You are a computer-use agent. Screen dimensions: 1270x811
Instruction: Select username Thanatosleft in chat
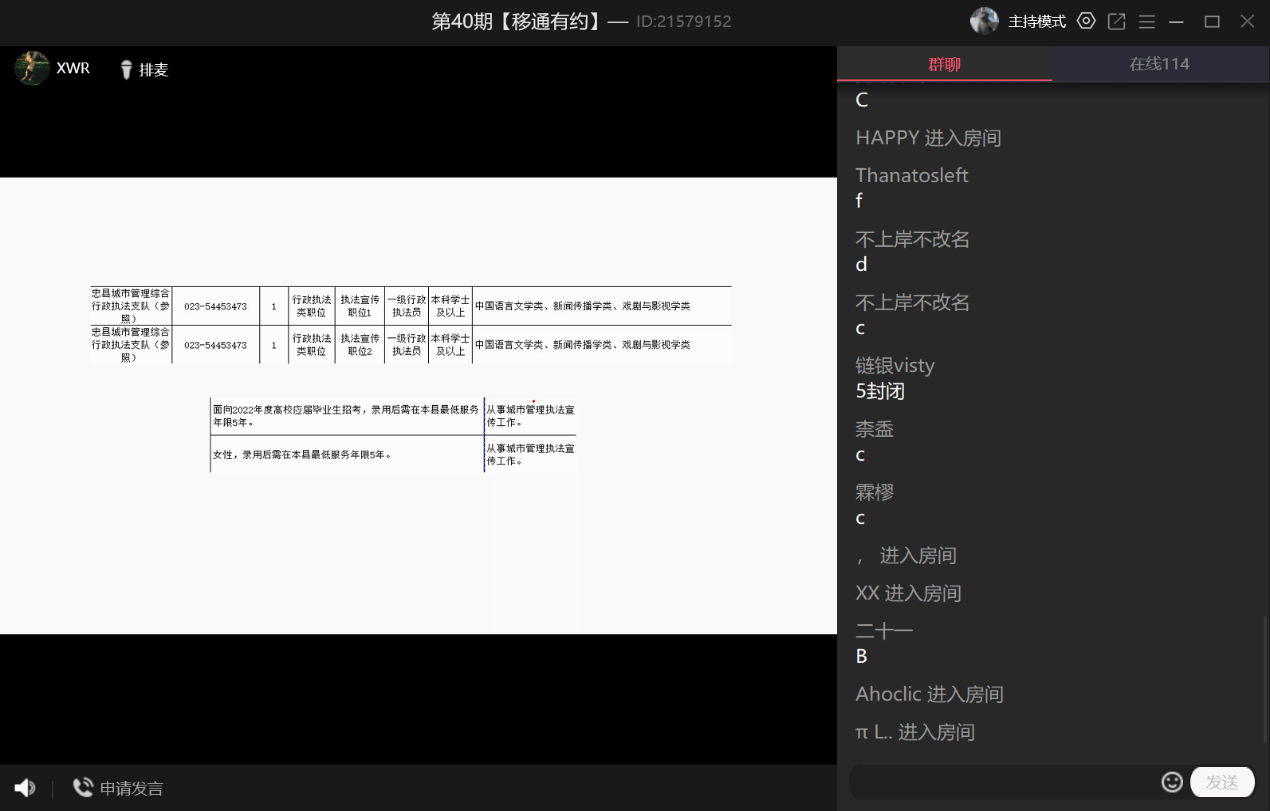click(x=912, y=175)
